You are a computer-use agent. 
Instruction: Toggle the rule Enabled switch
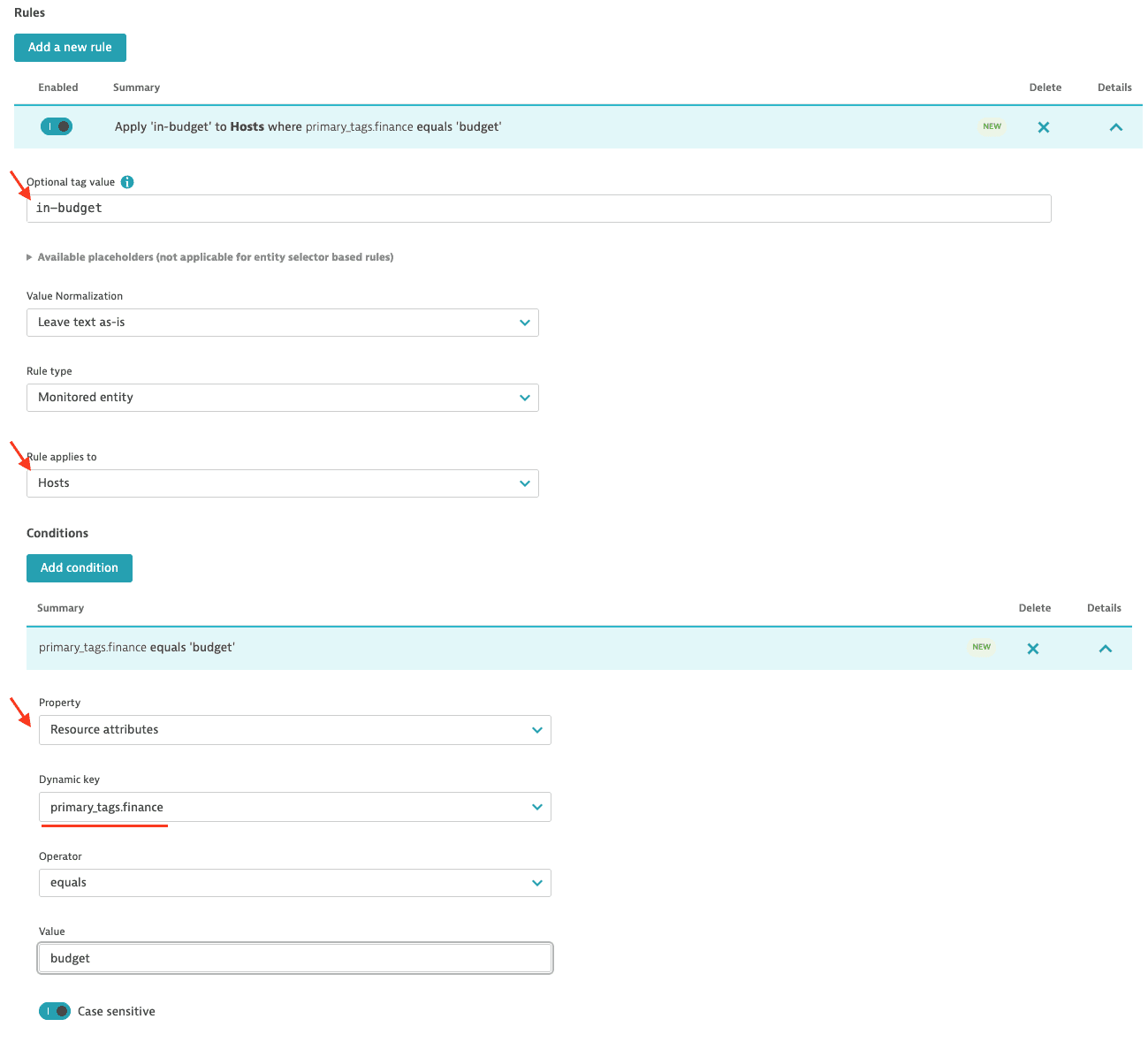click(x=57, y=126)
